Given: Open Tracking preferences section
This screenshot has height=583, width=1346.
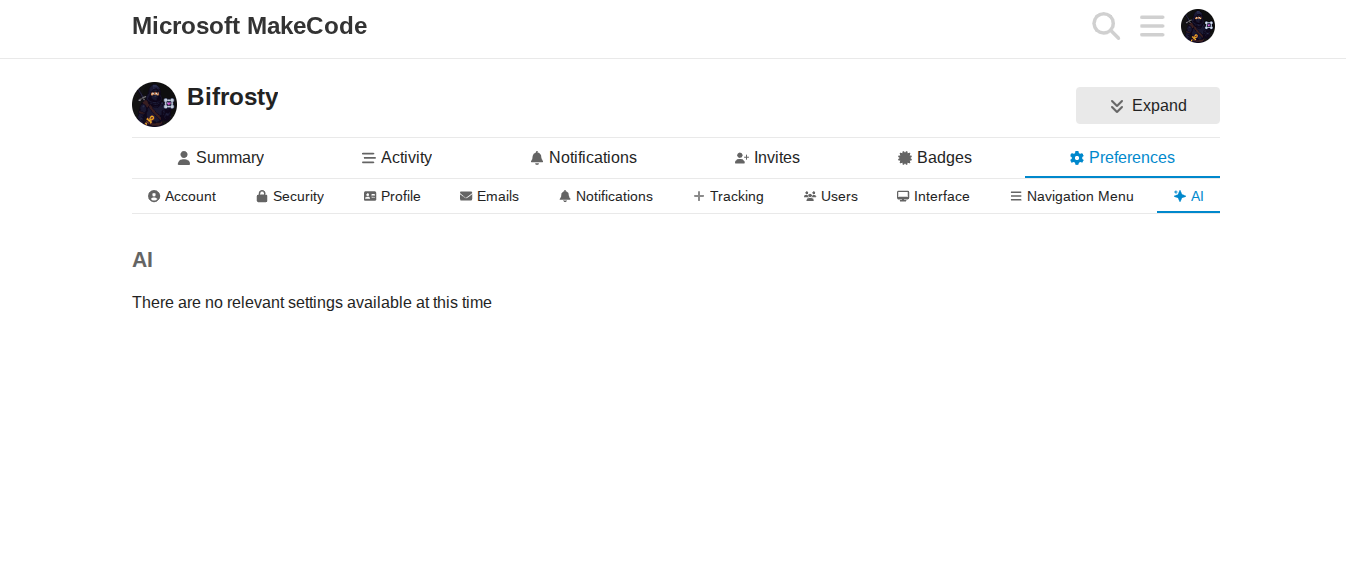Looking at the screenshot, I should click(728, 196).
